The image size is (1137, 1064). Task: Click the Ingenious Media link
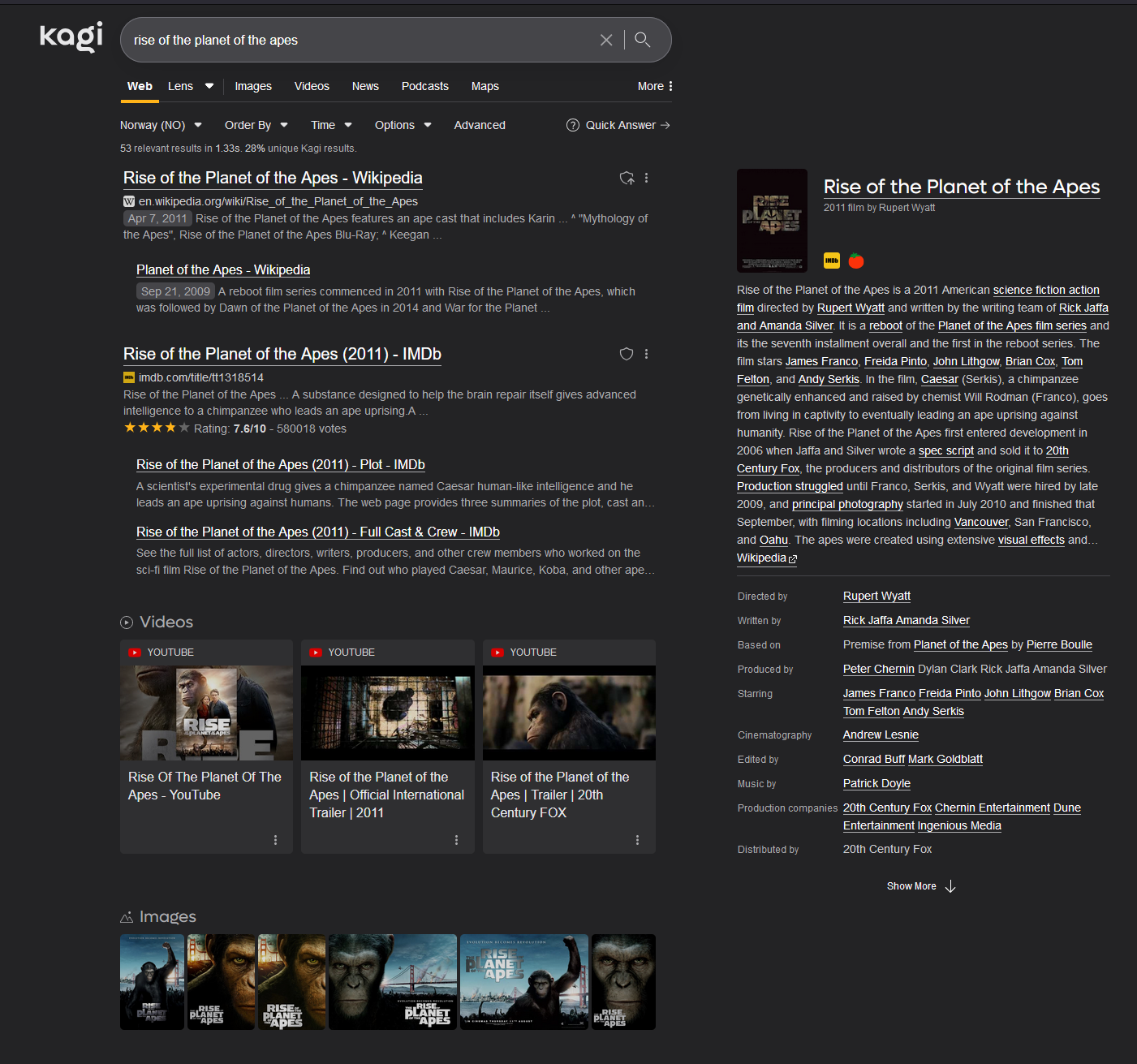(959, 825)
